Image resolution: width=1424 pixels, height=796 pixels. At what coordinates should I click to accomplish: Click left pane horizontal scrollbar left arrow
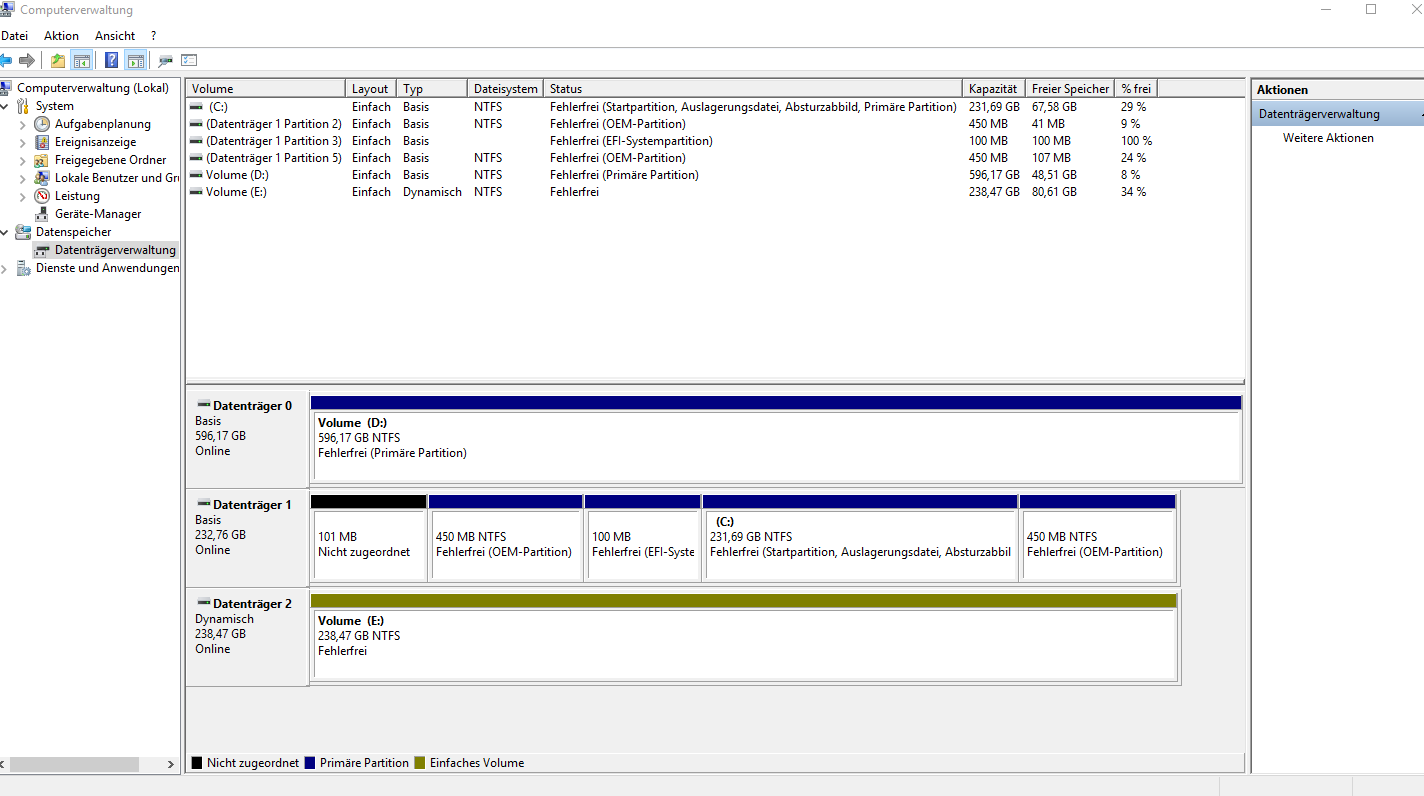point(4,764)
